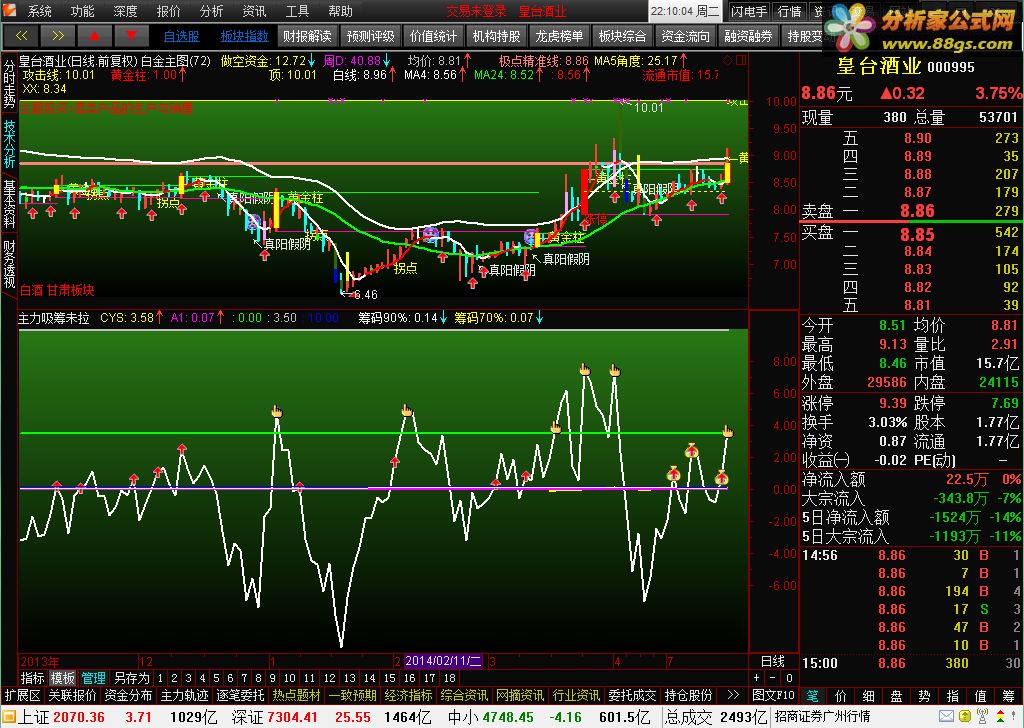The width and height of the screenshot is (1024, 728).
Task: Open the 功能 menu
Action: [82, 11]
